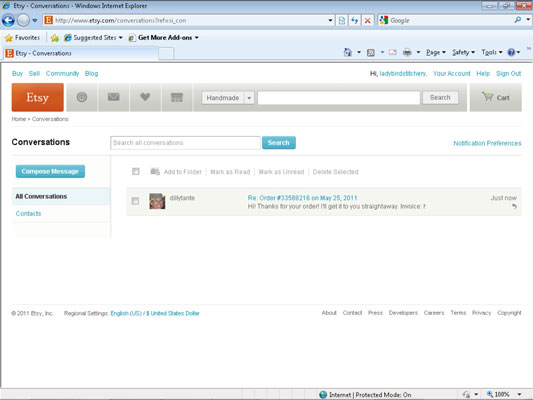The height and width of the screenshot is (400, 533).
Task: Expand the Page menu in command bar
Action: click(x=436, y=52)
